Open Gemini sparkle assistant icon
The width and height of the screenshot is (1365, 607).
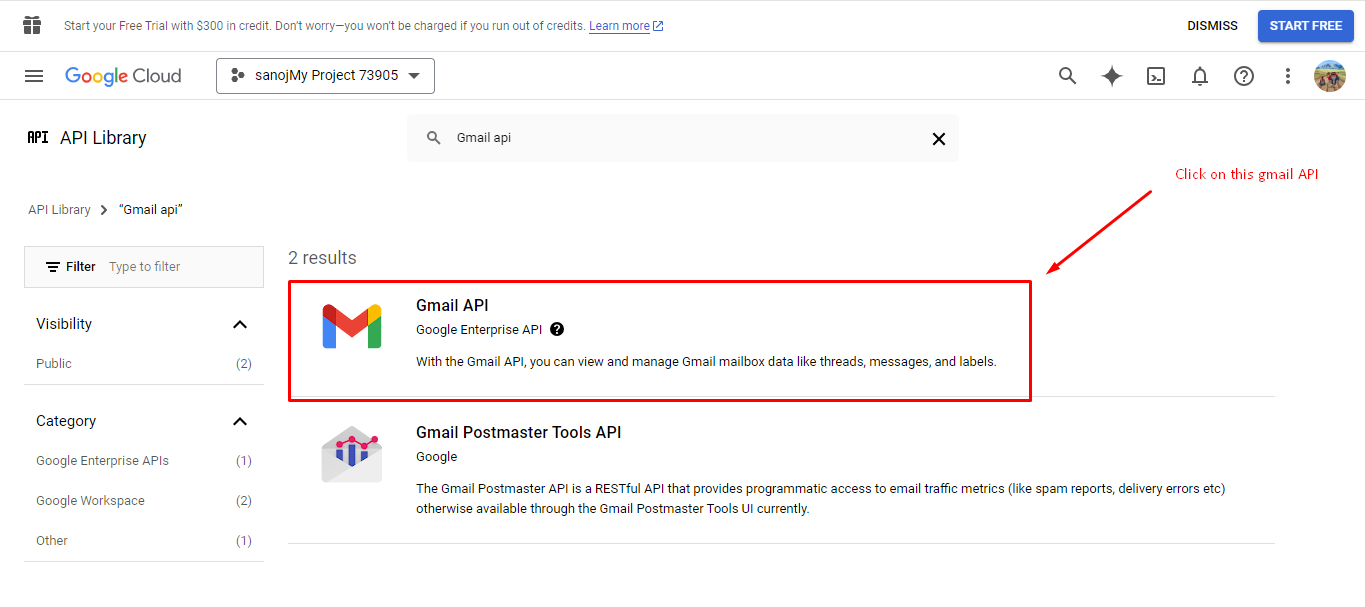click(1112, 76)
